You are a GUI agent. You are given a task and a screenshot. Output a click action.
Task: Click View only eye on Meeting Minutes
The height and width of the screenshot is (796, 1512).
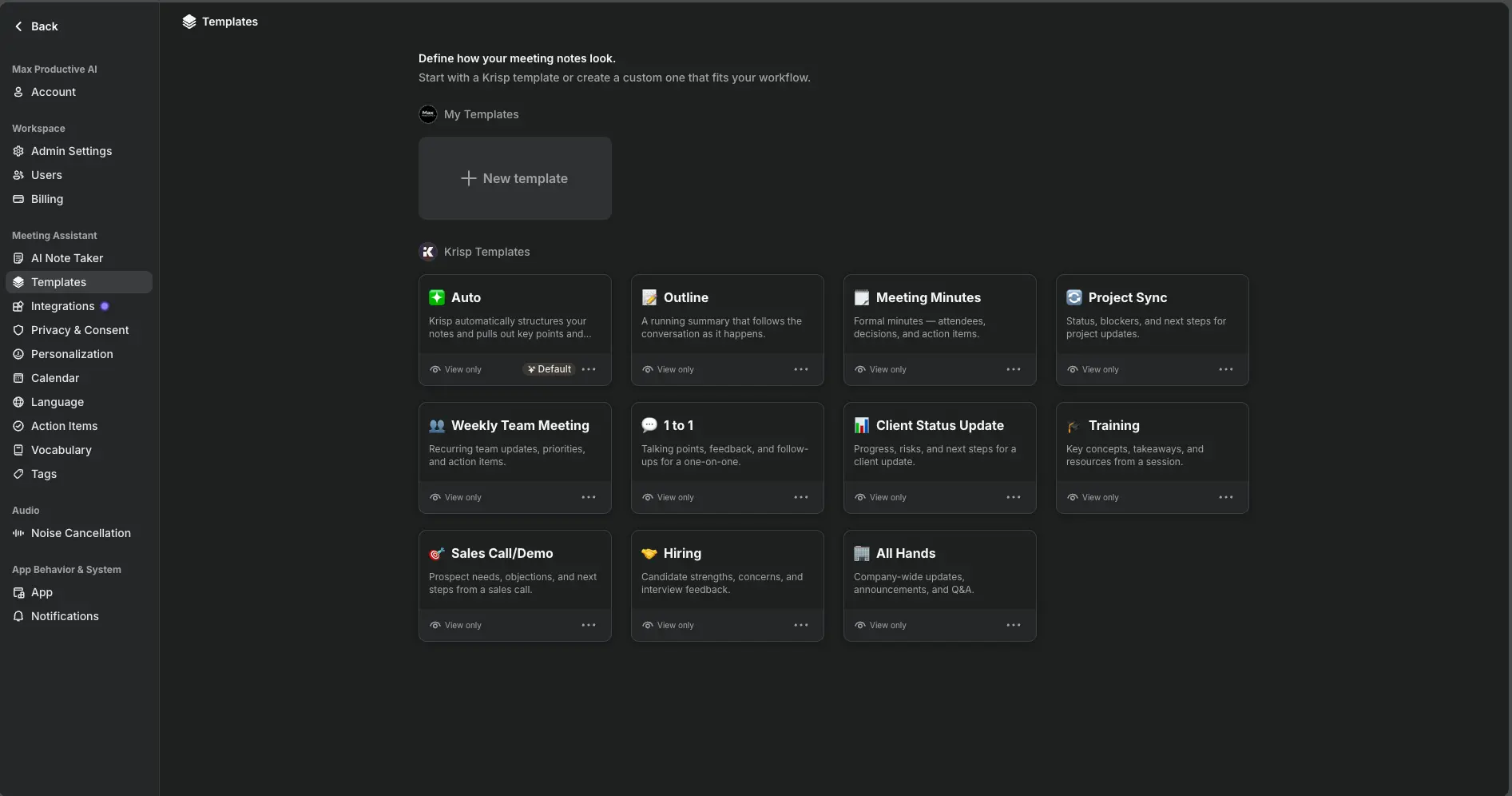coord(860,369)
